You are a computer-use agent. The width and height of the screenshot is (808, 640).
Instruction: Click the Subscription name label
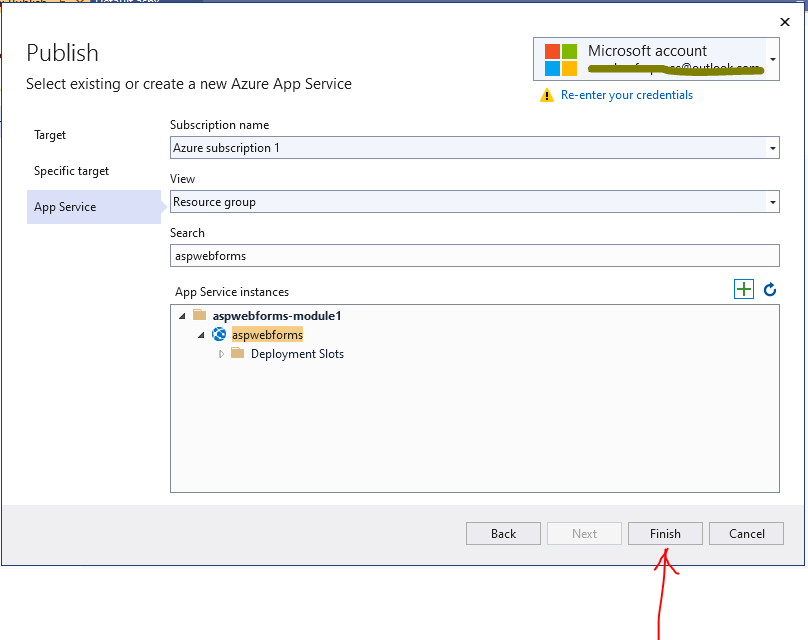[220, 125]
